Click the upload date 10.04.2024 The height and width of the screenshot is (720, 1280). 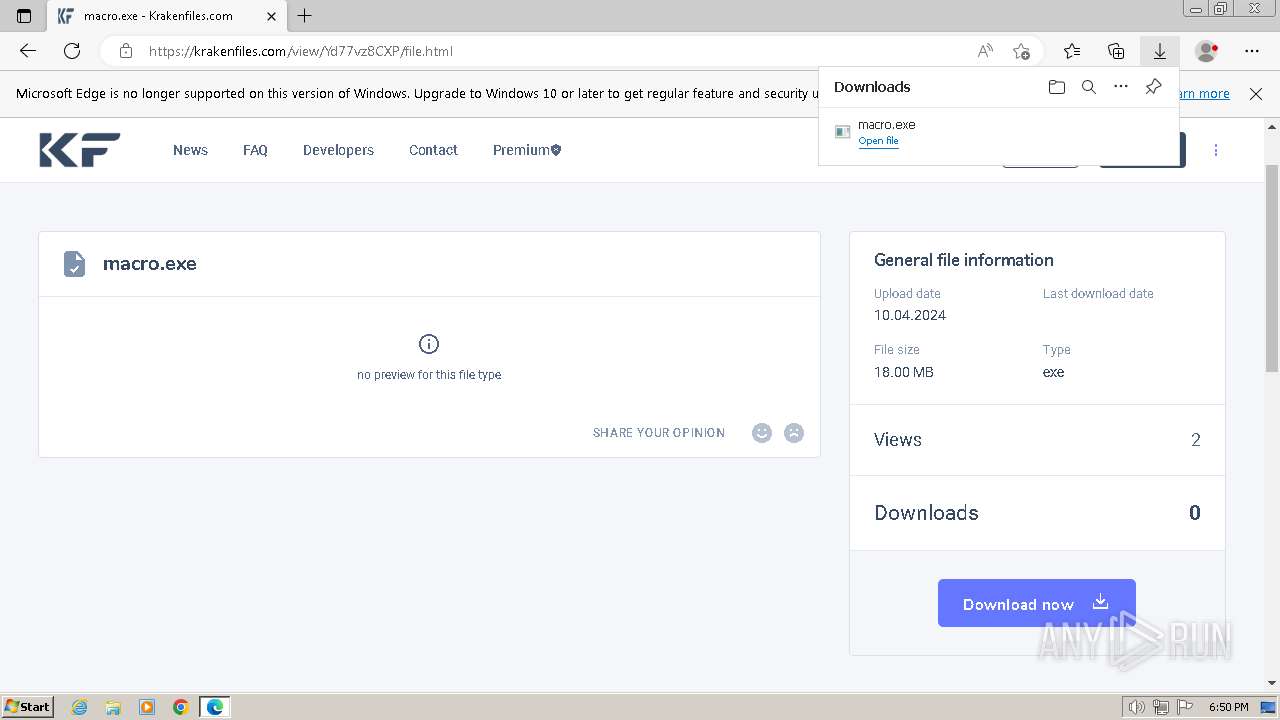(x=910, y=315)
